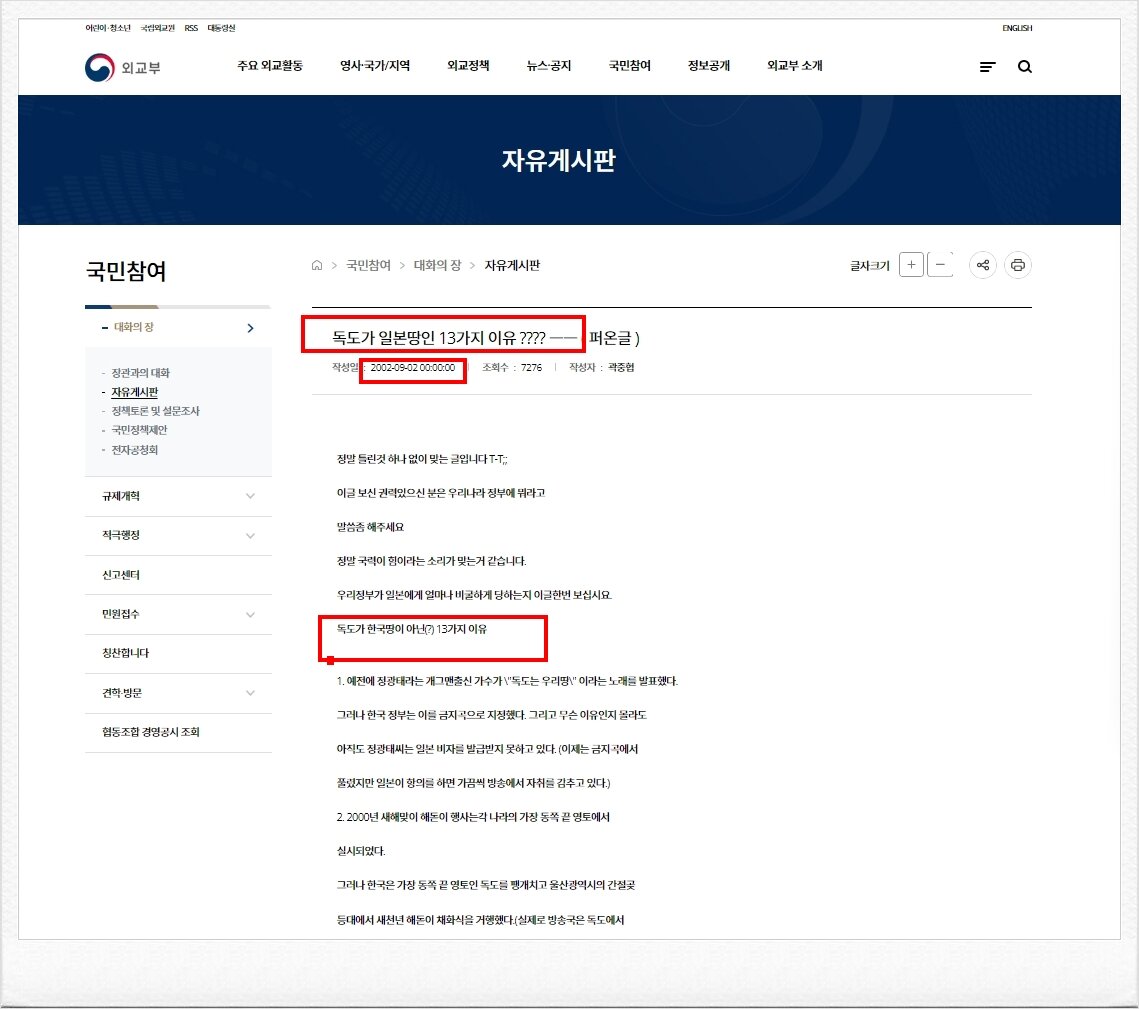
Task: Increase font size with the 글자크기 + button
Action: 911,264
